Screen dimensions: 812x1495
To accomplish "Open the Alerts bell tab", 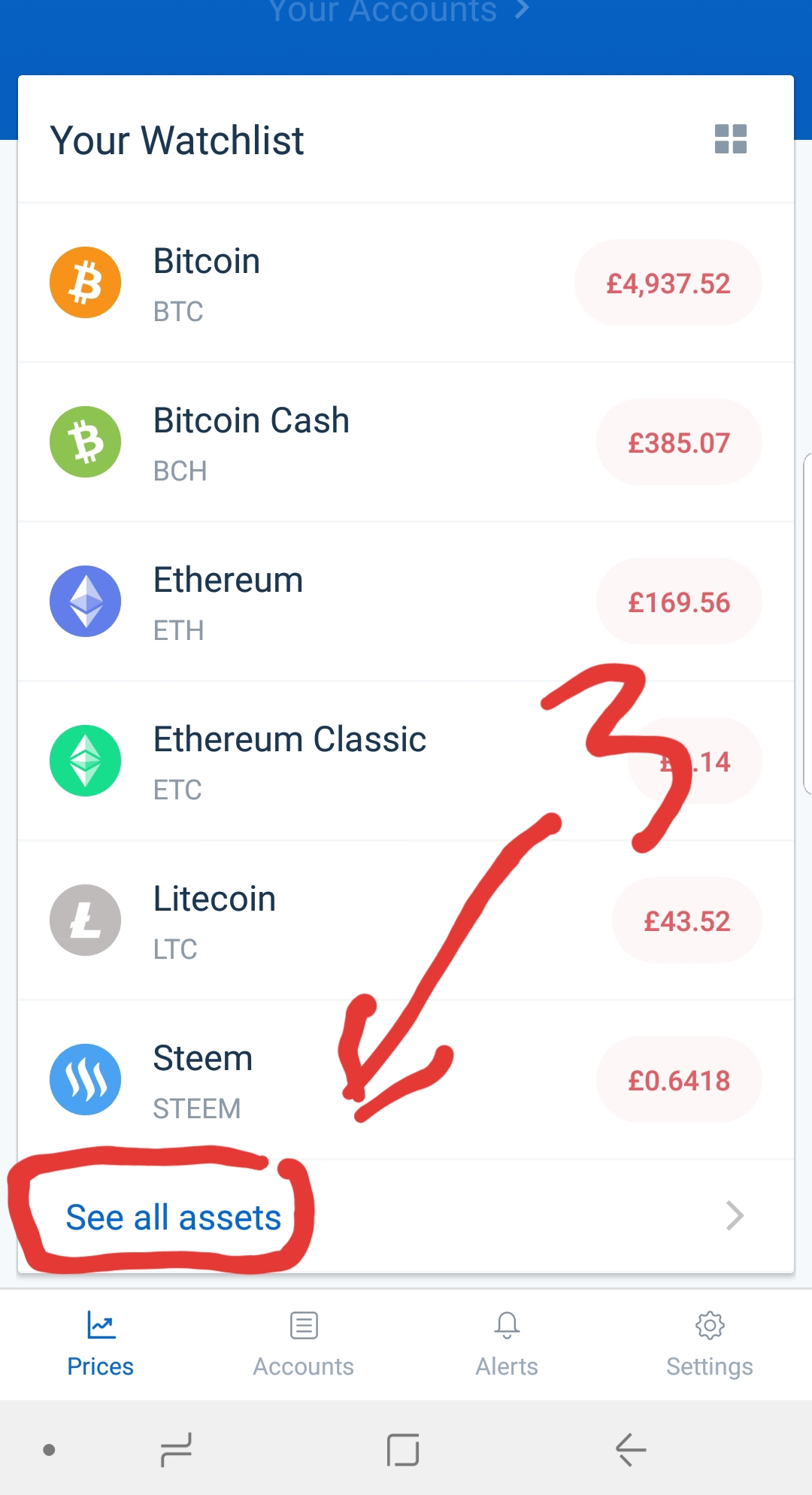I will pos(507,1344).
